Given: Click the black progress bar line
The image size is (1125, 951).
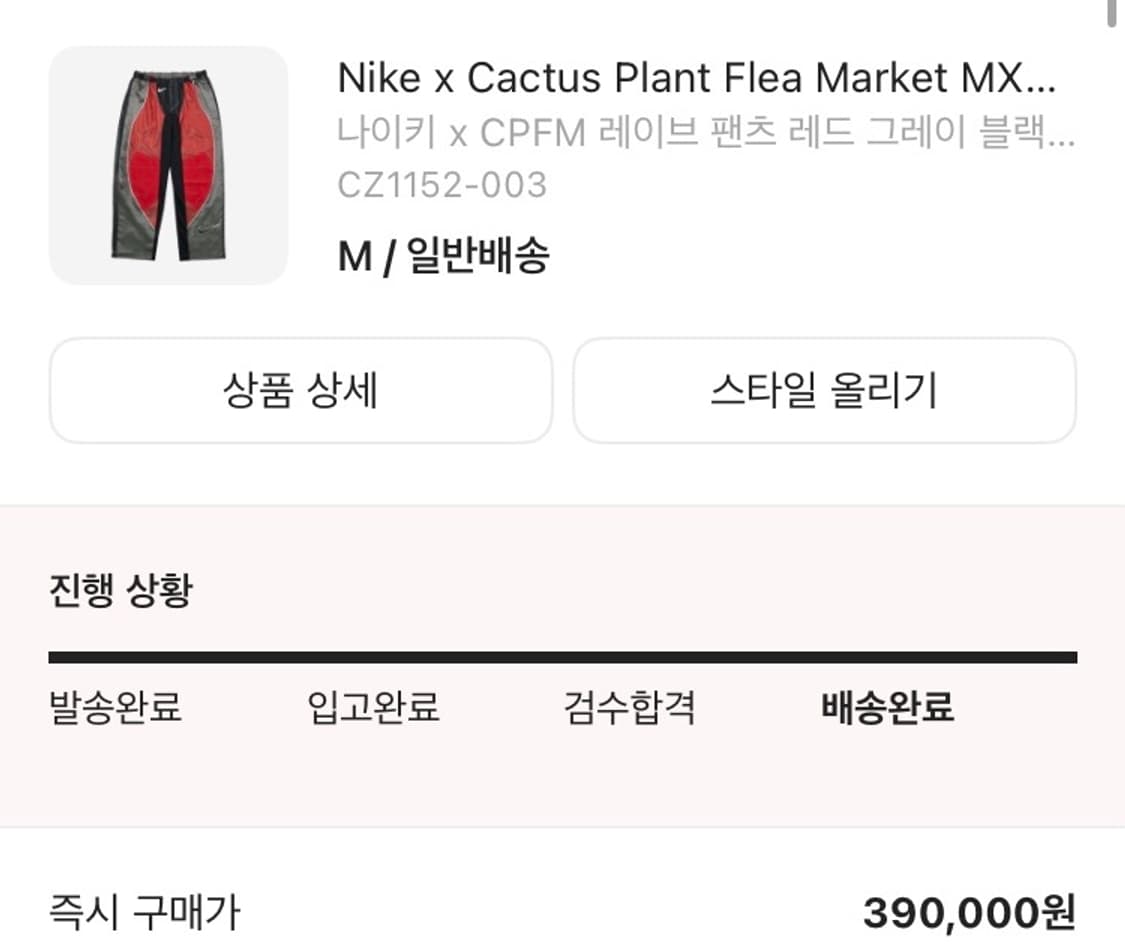Looking at the screenshot, I should click(x=563, y=656).
